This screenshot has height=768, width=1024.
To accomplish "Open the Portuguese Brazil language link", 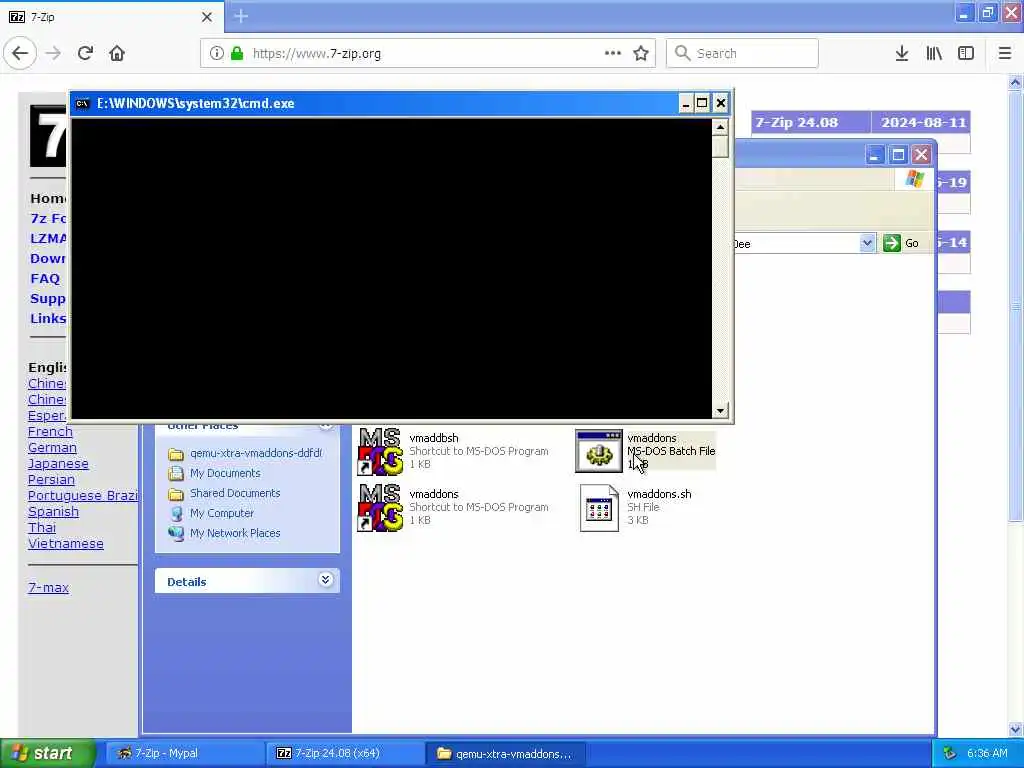I will tap(83, 496).
